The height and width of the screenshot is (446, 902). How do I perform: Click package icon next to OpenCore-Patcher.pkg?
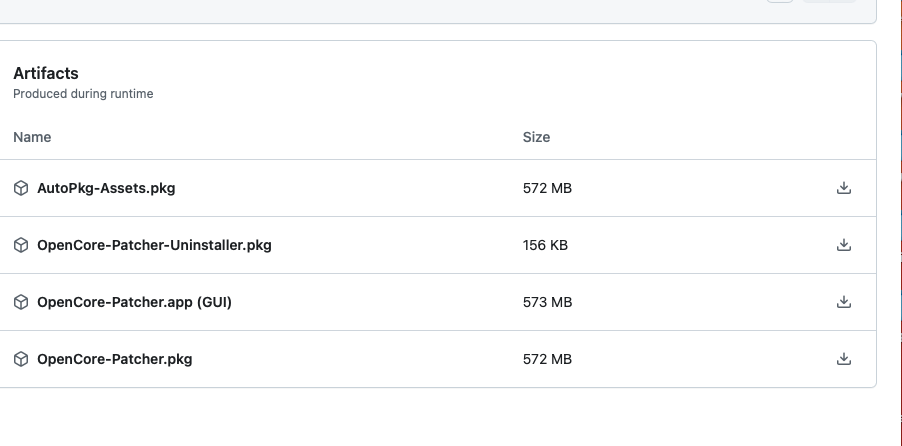coord(21,359)
